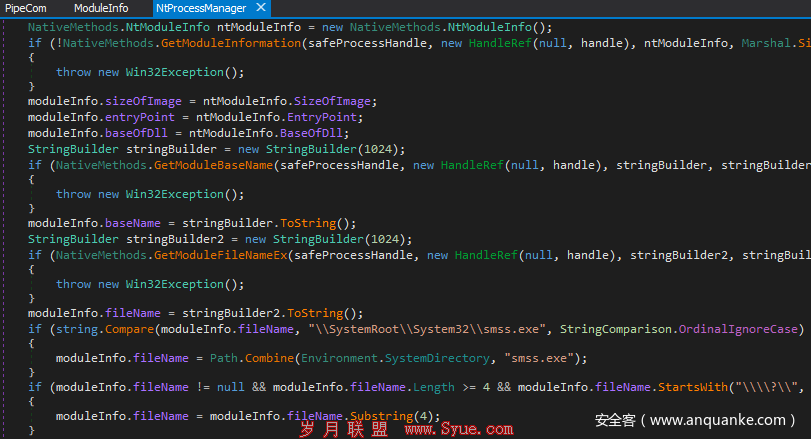Click Substring(4) method call
The width and height of the screenshot is (811, 439).
pos(395,416)
